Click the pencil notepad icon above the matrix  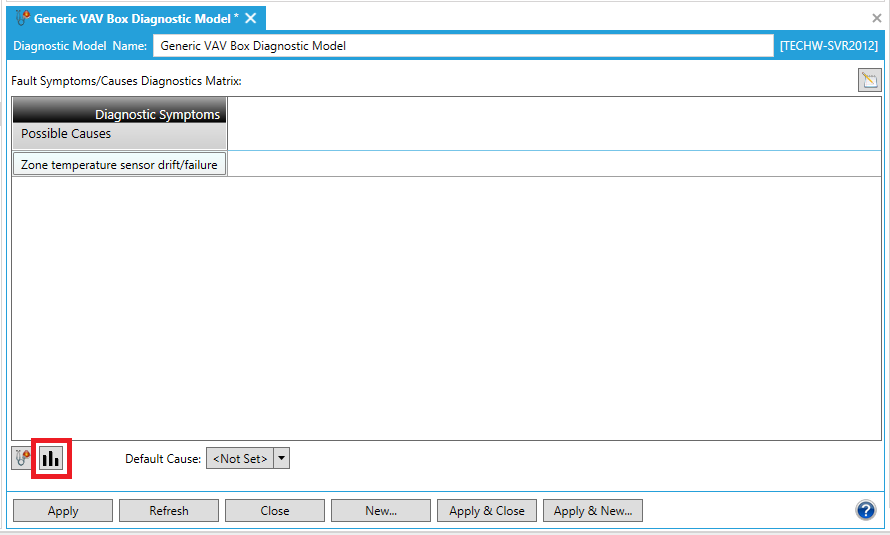point(869,81)
